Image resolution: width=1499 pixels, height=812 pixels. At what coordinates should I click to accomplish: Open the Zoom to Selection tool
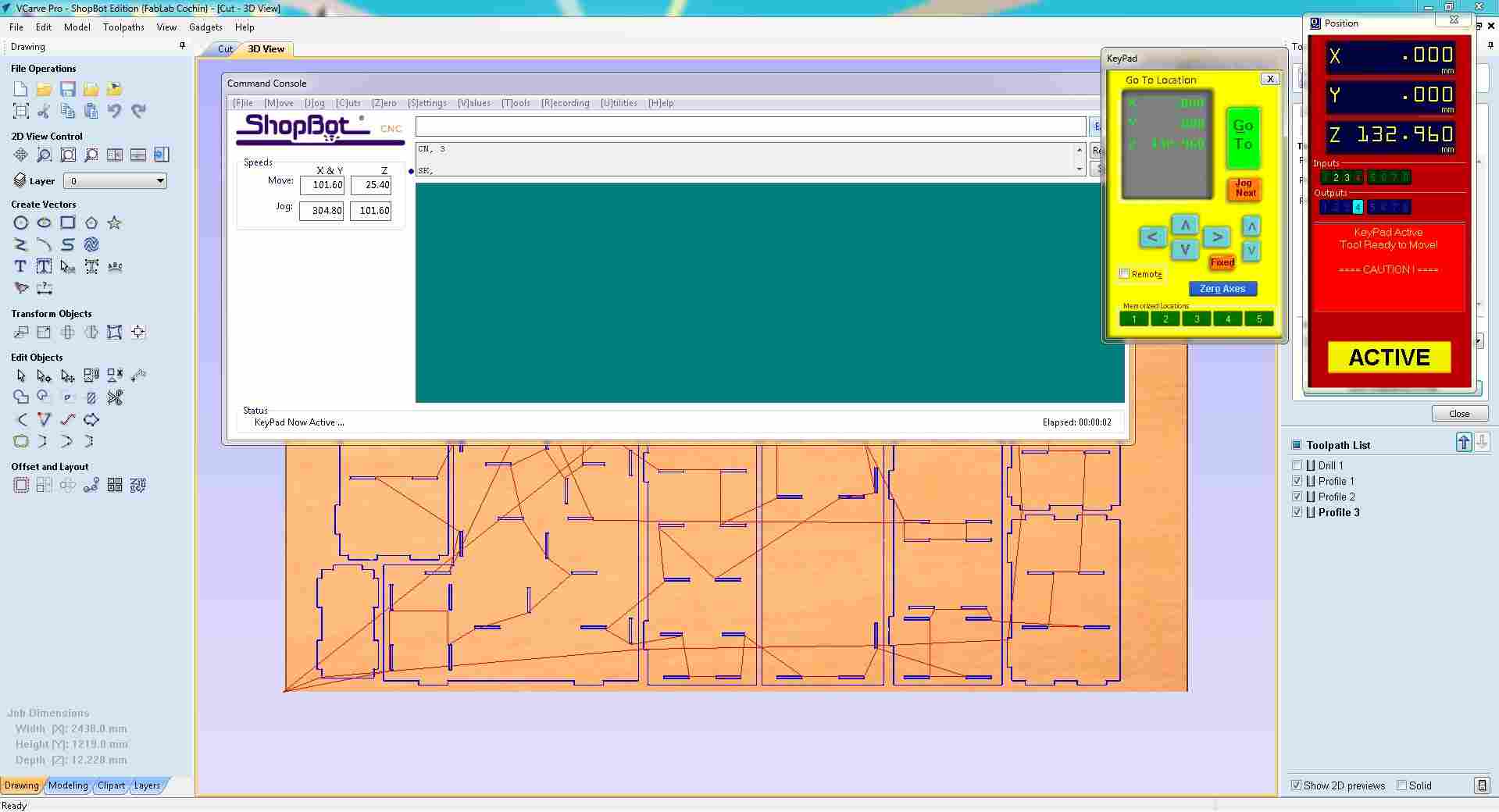point(91,155)
